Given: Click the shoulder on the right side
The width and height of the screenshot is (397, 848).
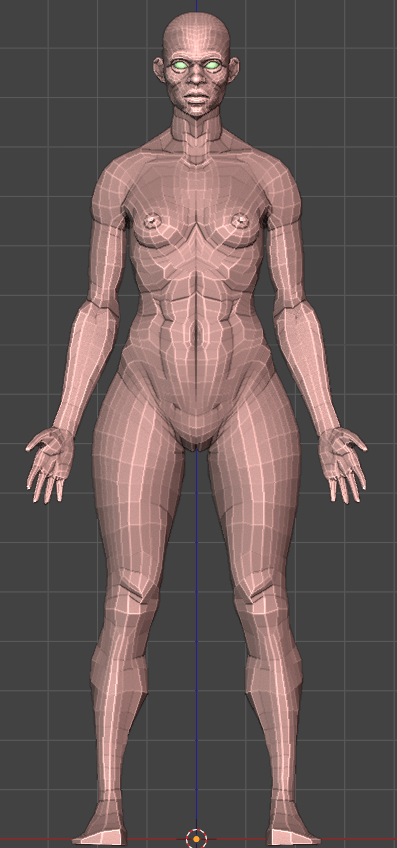Looking at the screenshot, I should tap(281, 188).
